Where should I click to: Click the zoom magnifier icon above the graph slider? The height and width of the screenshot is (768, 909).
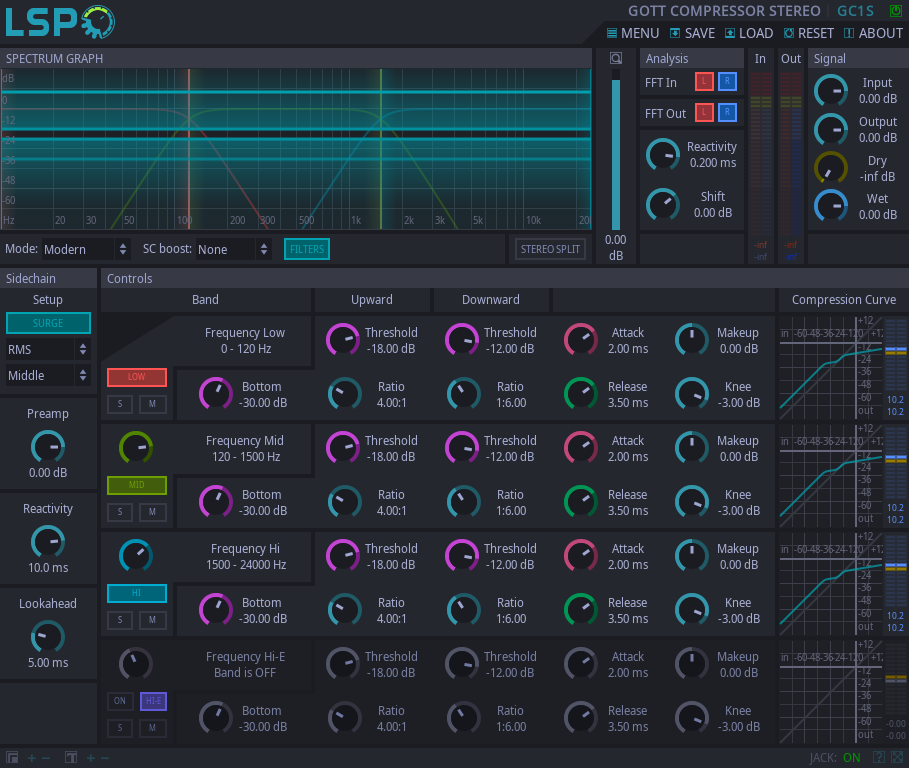point(616,59)
